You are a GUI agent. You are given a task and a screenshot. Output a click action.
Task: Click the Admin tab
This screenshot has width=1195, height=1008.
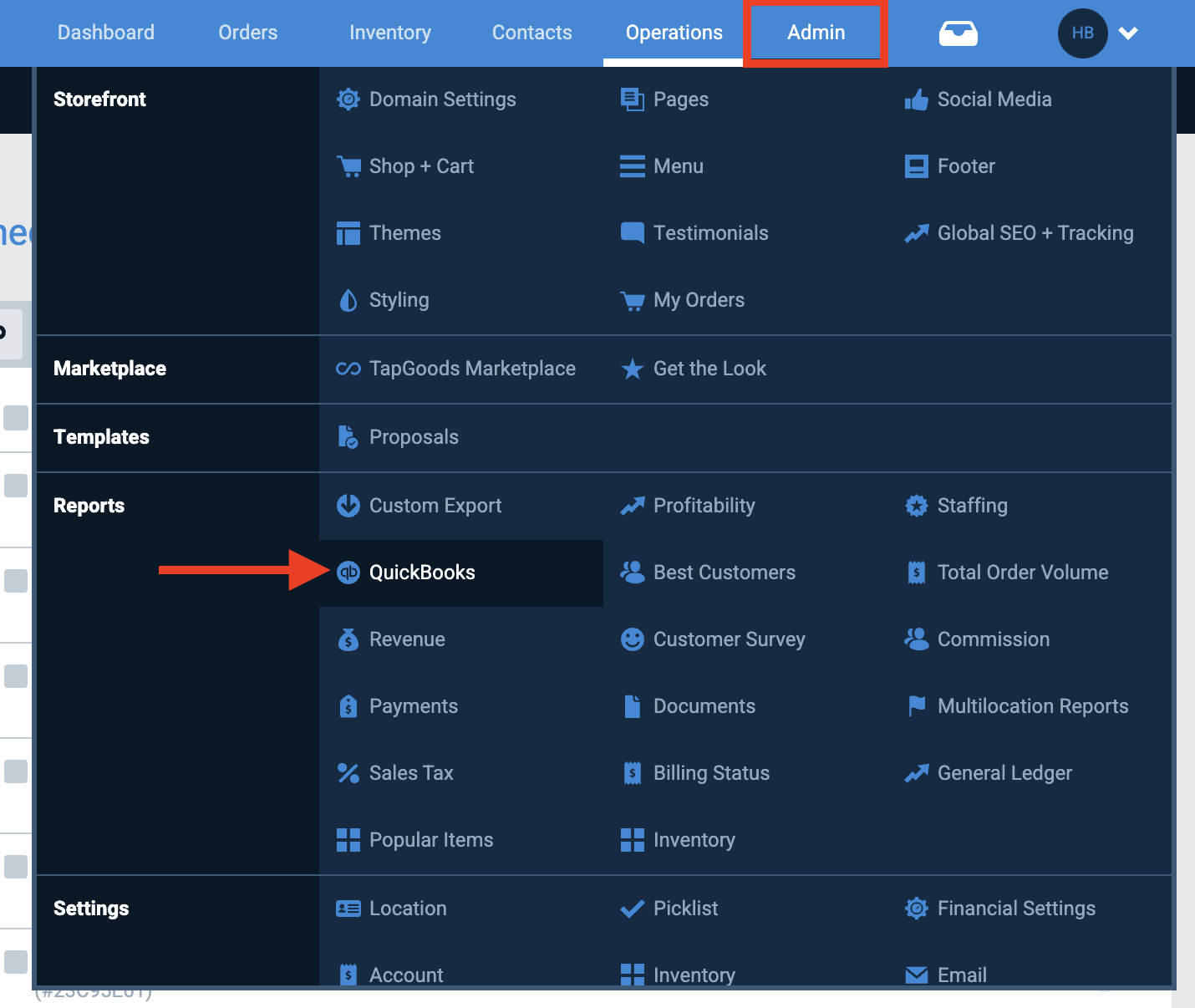[x=816, y=33]
